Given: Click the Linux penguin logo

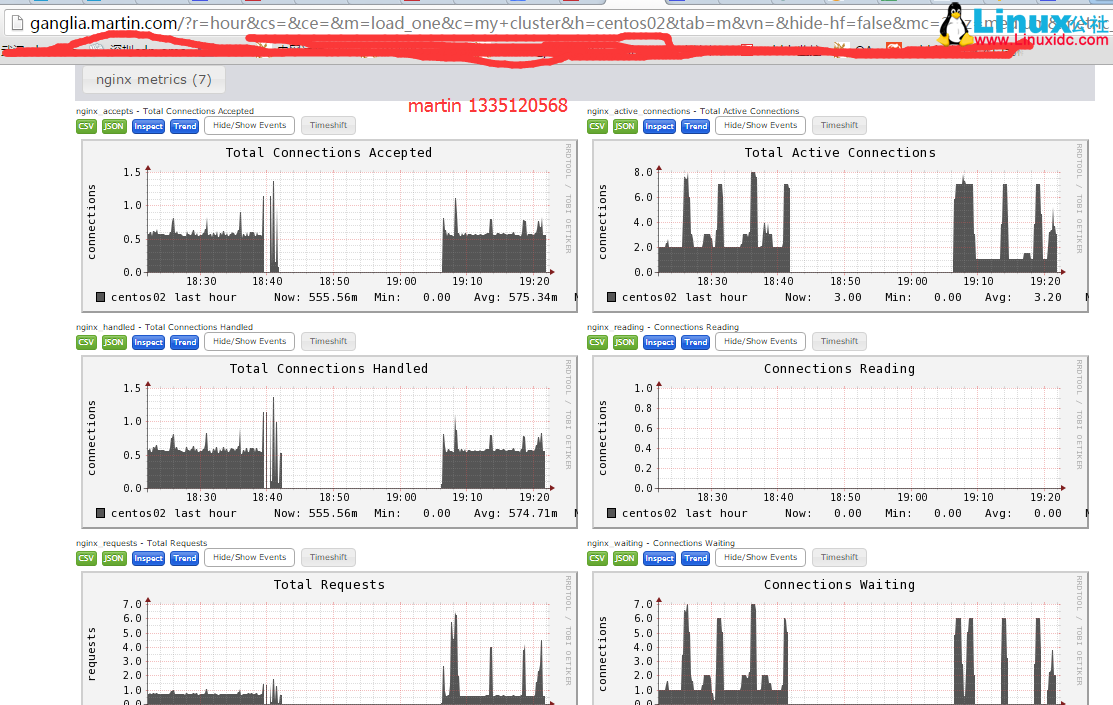Looking at the screenshot, I should click(x=958, y=25).
